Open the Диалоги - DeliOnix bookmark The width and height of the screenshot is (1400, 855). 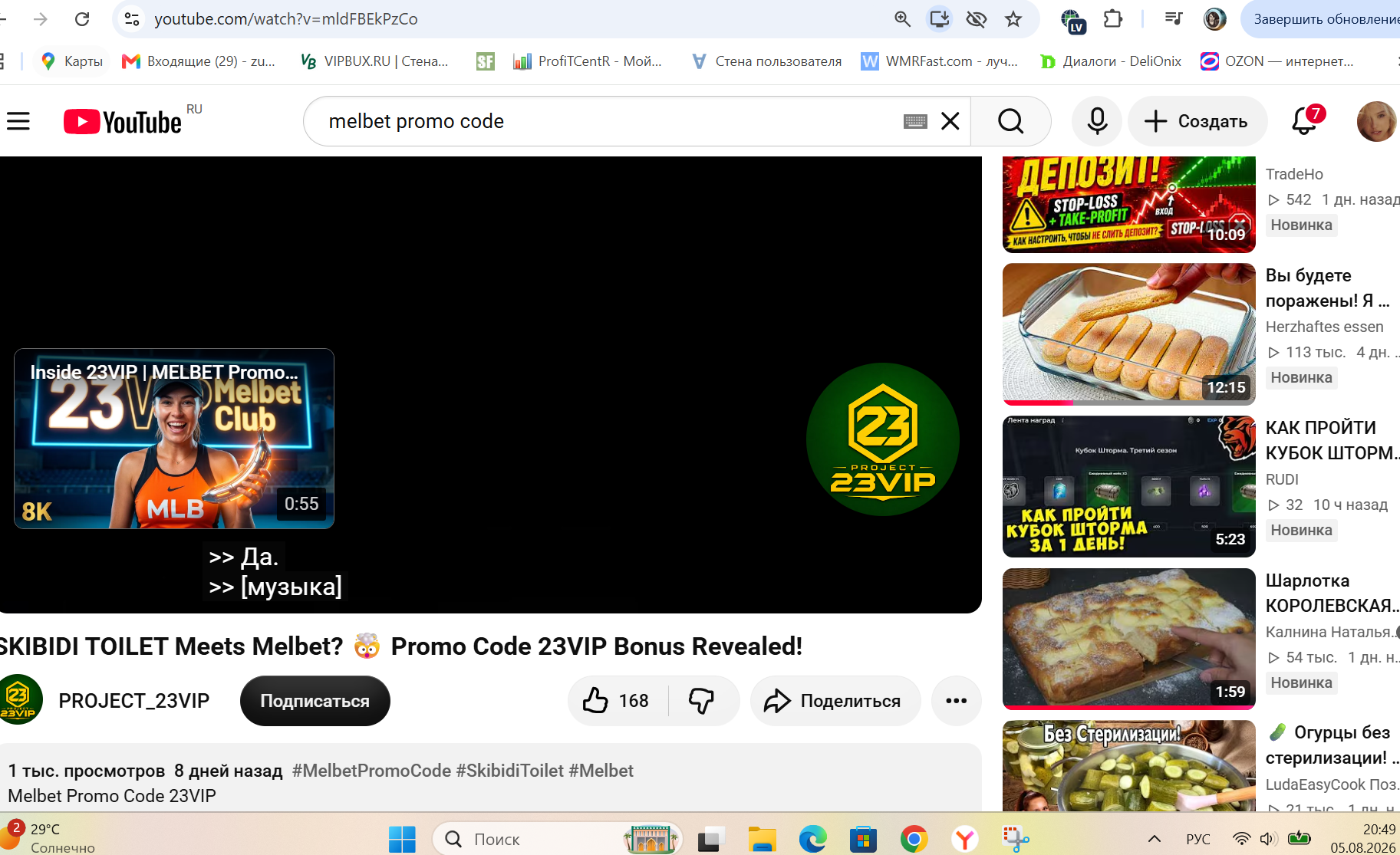pyautogui.click(x=1111, y=61)
